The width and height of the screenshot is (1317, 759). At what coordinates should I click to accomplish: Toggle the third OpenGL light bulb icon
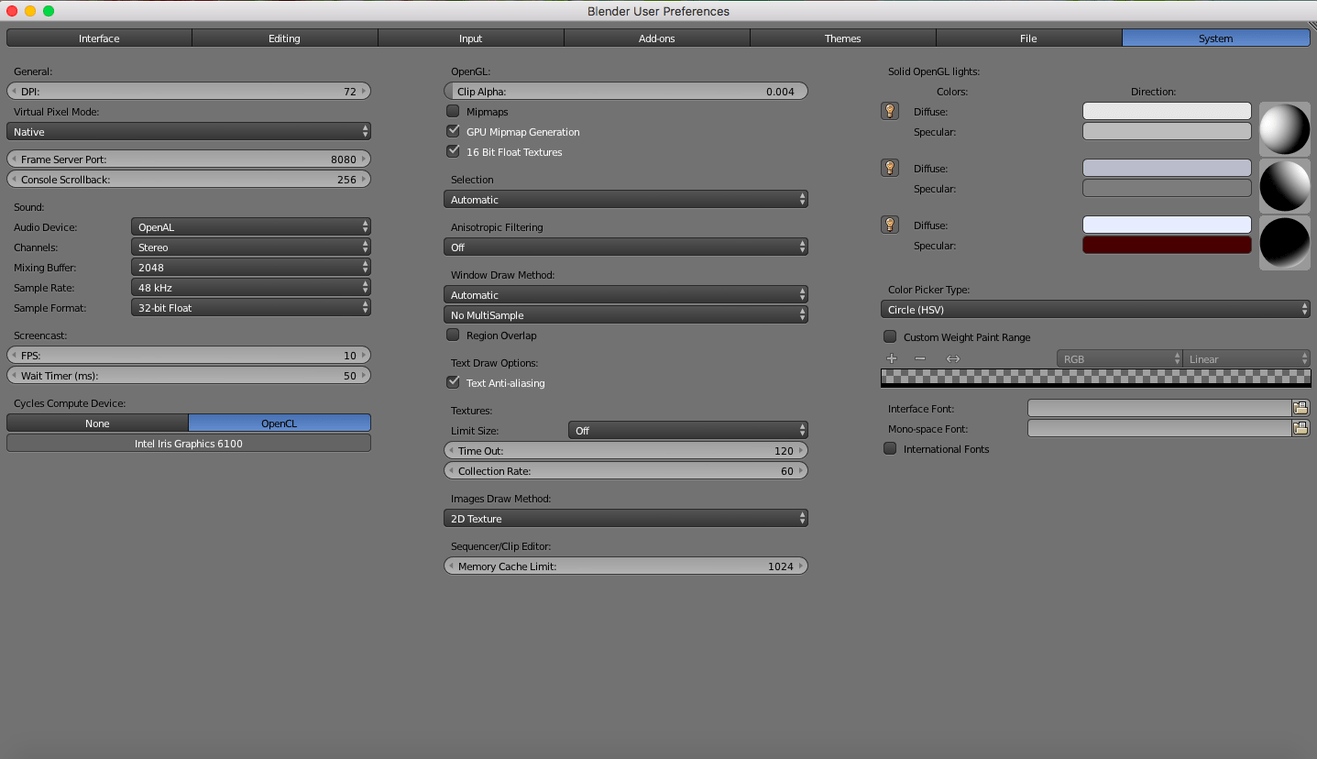click(889, 225)
